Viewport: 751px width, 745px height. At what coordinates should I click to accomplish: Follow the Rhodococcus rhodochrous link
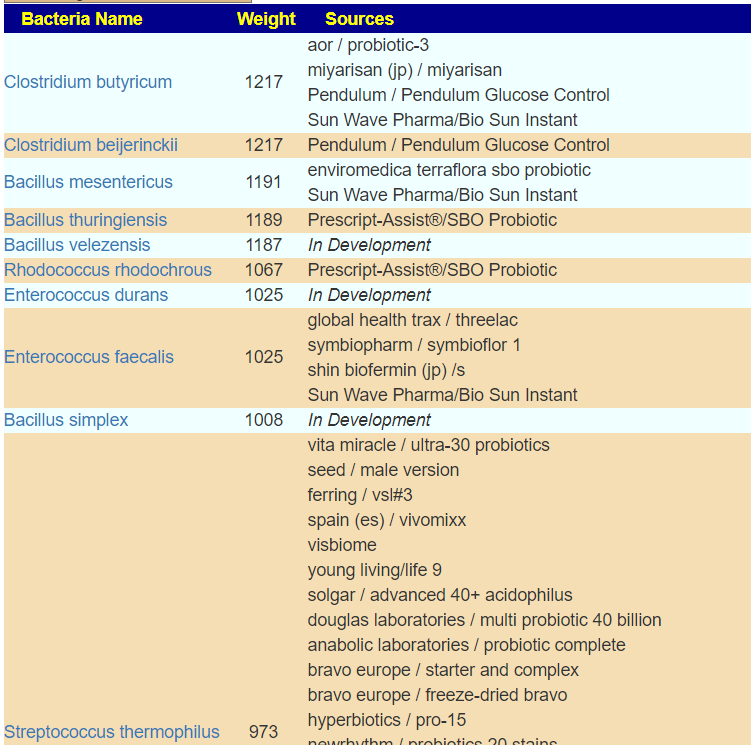[108, 270]
